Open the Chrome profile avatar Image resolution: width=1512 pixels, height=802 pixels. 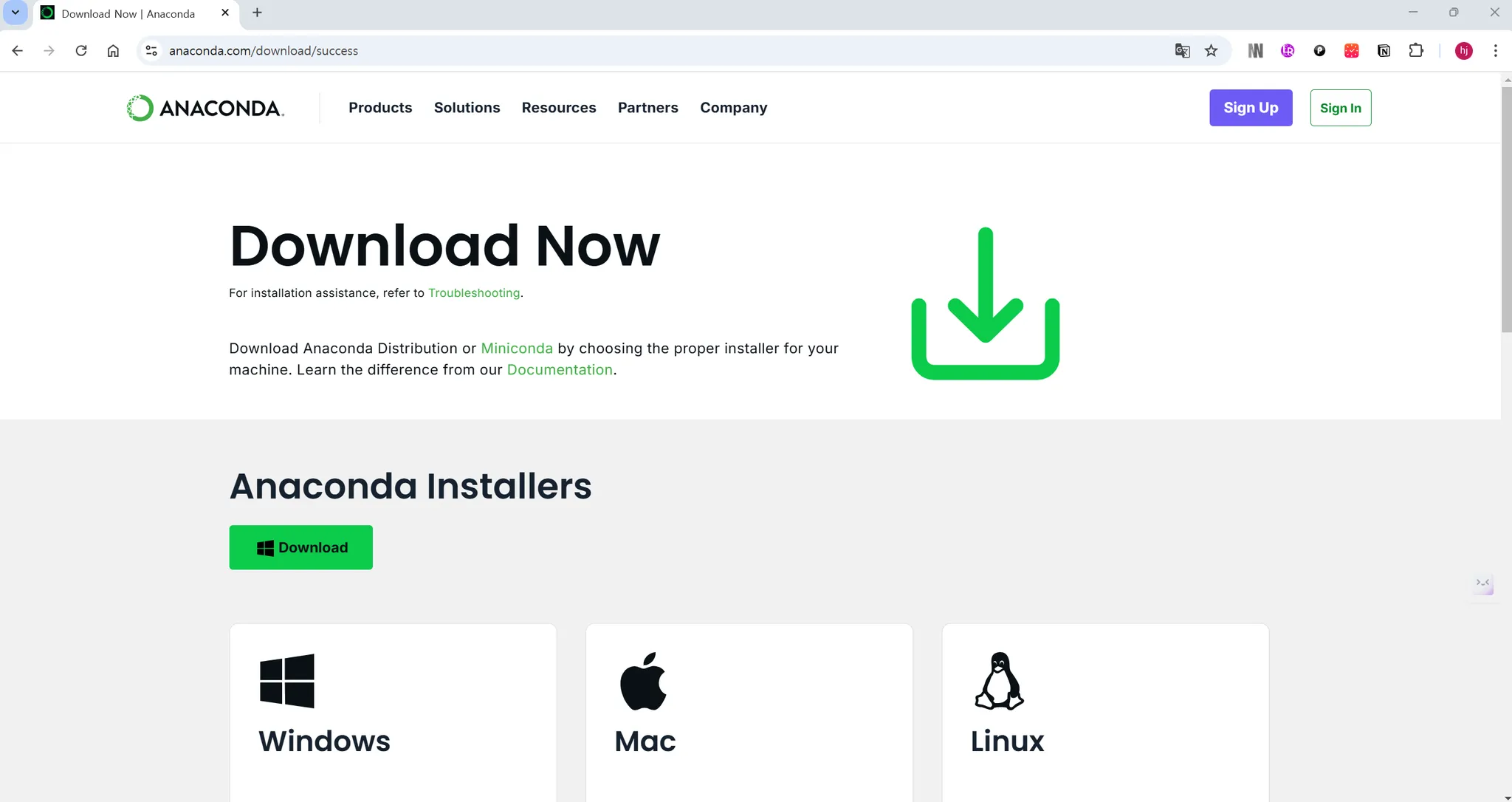[x=1463, y=50]
